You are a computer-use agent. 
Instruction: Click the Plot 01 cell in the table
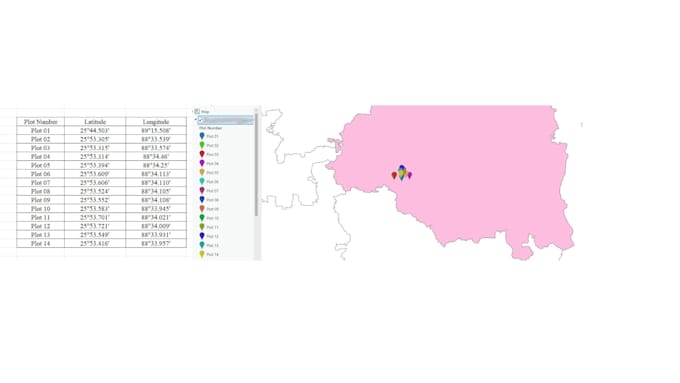coord(41,131)
